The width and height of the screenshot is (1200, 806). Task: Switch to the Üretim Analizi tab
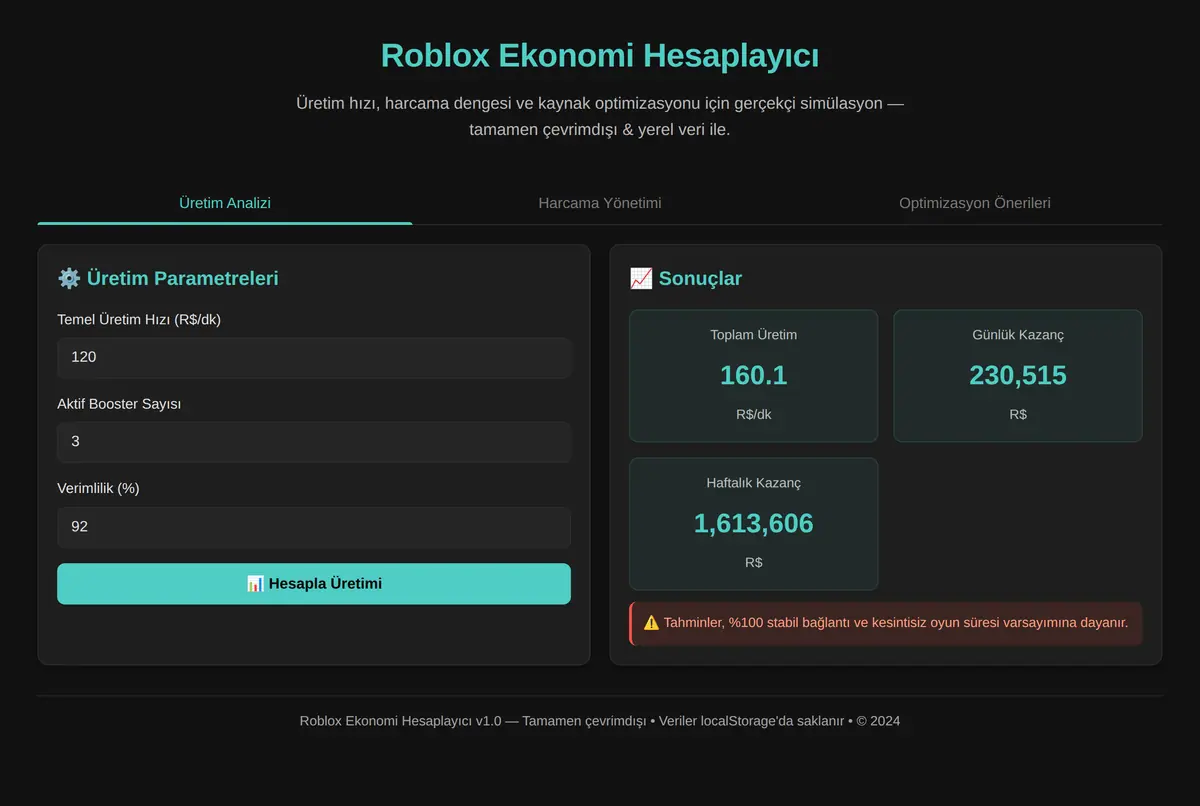225,203
